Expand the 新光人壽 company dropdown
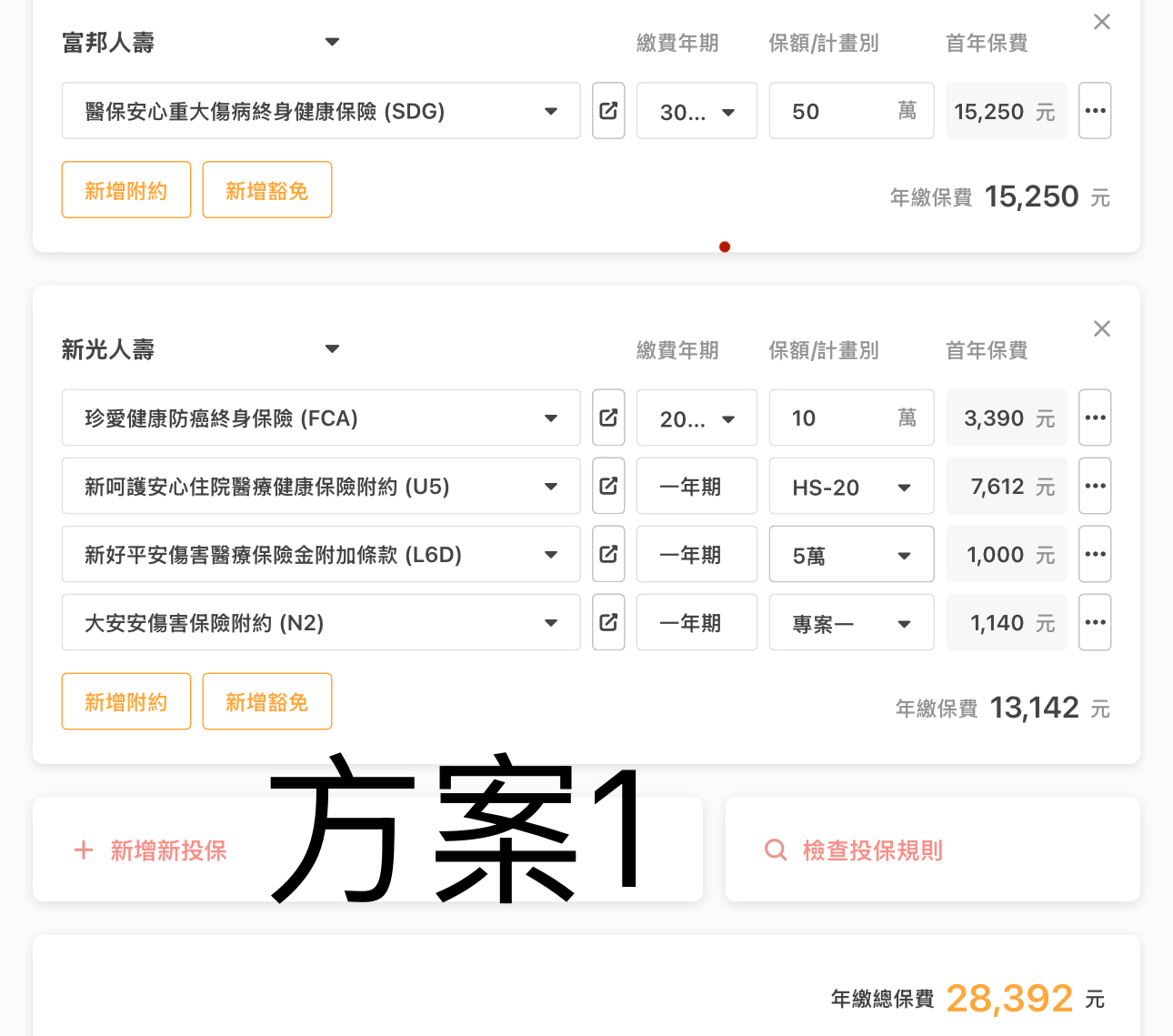This screenshot has height=1036, width=1173. tap(332, 348)
